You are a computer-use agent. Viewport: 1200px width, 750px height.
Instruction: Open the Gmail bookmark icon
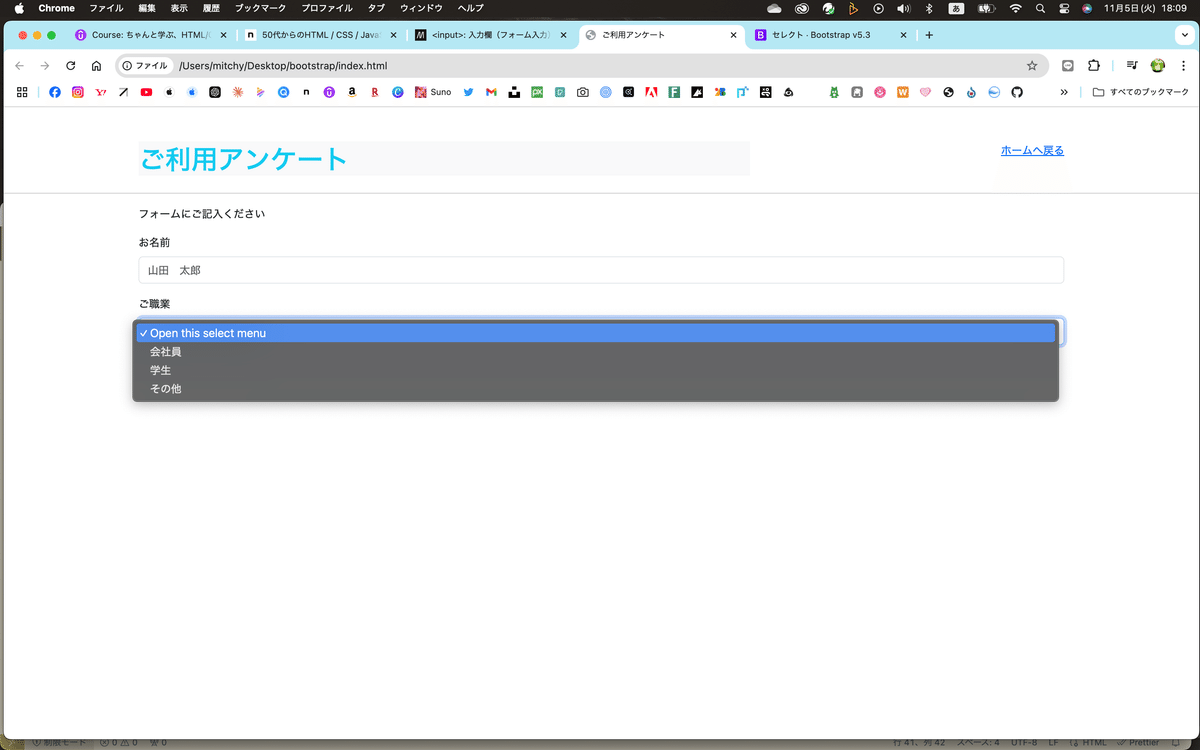pos(490,92)
